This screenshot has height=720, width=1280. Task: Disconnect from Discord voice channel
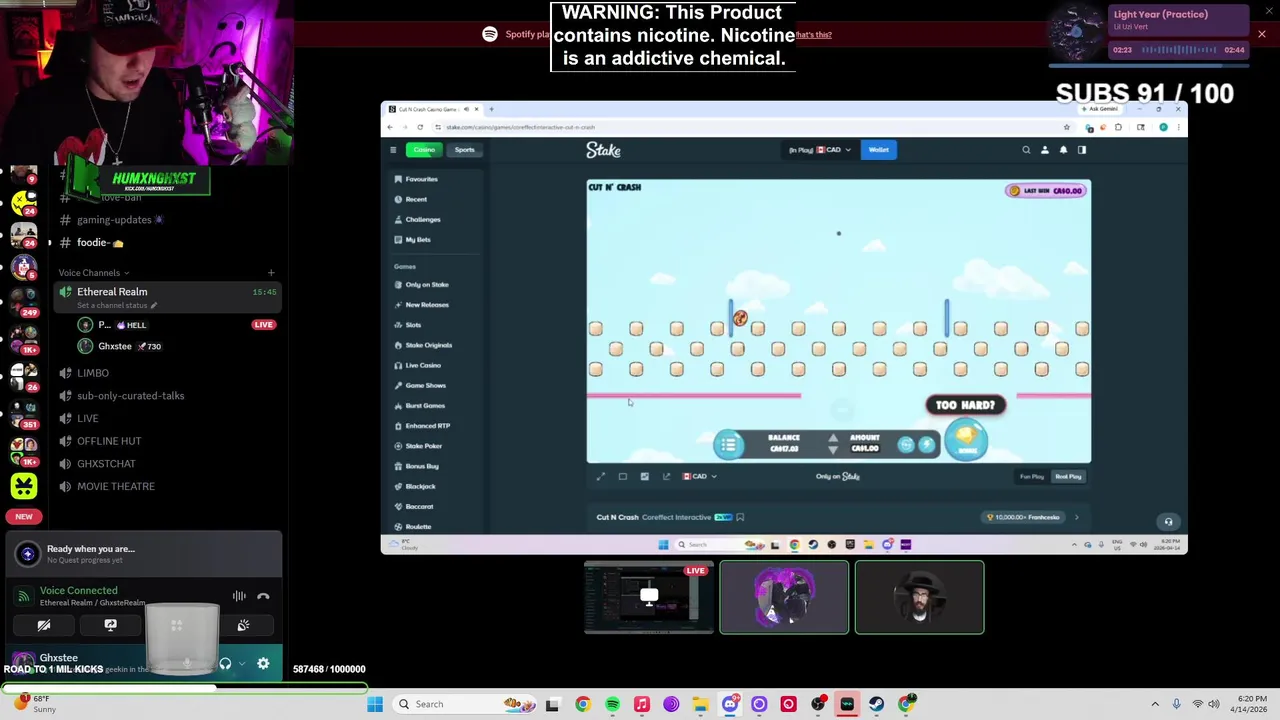point(263,596)
